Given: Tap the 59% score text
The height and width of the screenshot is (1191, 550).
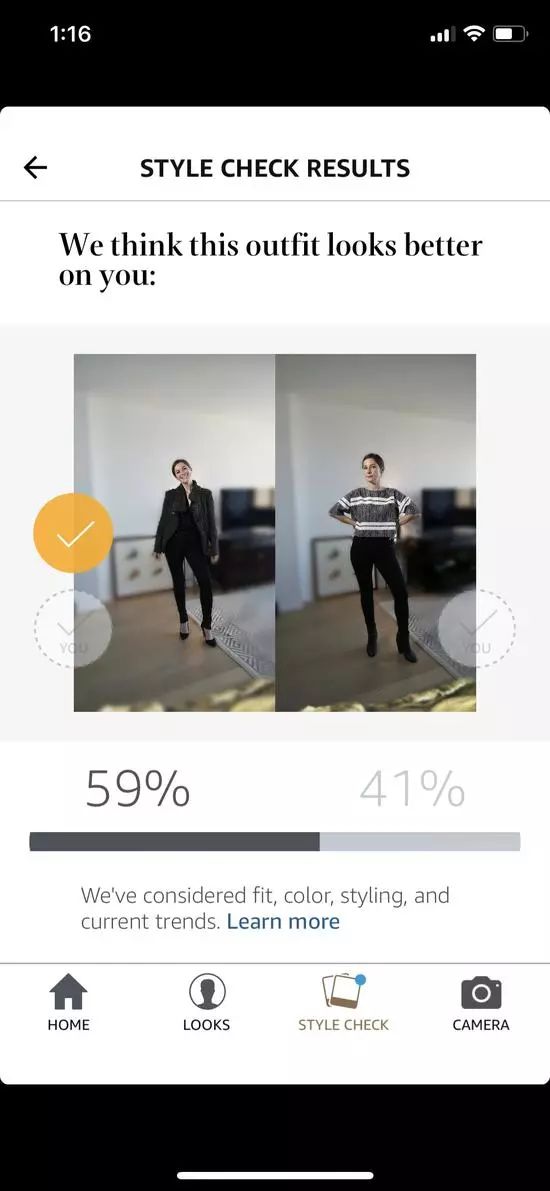Looking at the screenshot, I should point(138,789).
